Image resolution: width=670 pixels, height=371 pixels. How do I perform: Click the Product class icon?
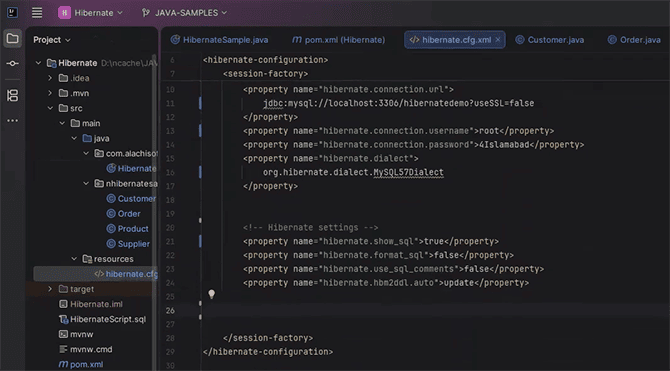[111, 229]
